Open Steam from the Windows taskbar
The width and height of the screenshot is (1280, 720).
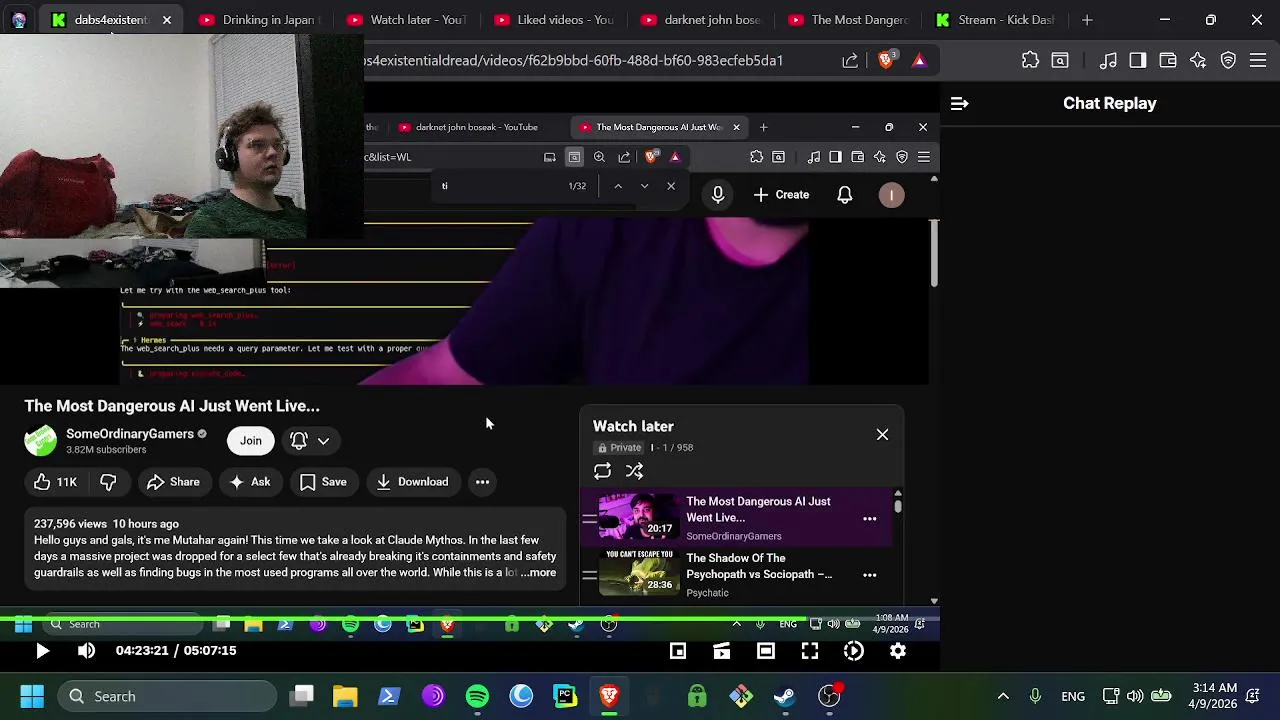coord(785,696)
